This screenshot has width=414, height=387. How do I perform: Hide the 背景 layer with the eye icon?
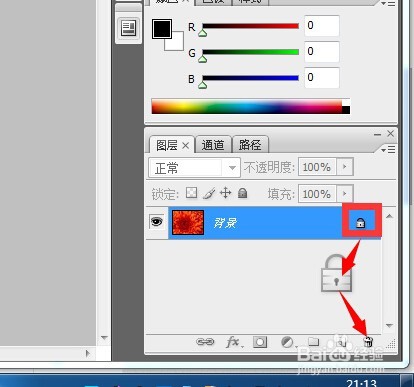click(x=157, y=222)
